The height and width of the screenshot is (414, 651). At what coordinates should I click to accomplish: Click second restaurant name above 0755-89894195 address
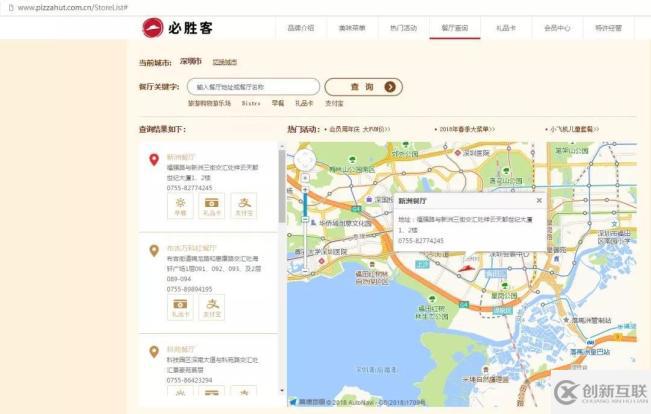click(x=191, y=248)
